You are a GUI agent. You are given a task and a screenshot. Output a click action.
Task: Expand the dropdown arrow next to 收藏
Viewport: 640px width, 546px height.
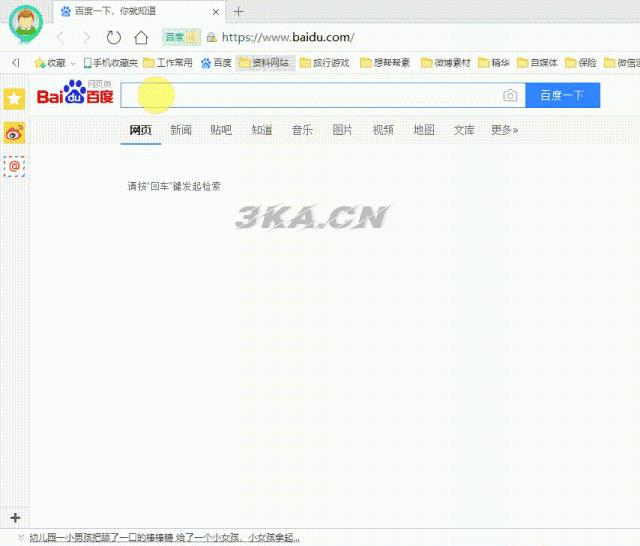click(x=73, y=63)
